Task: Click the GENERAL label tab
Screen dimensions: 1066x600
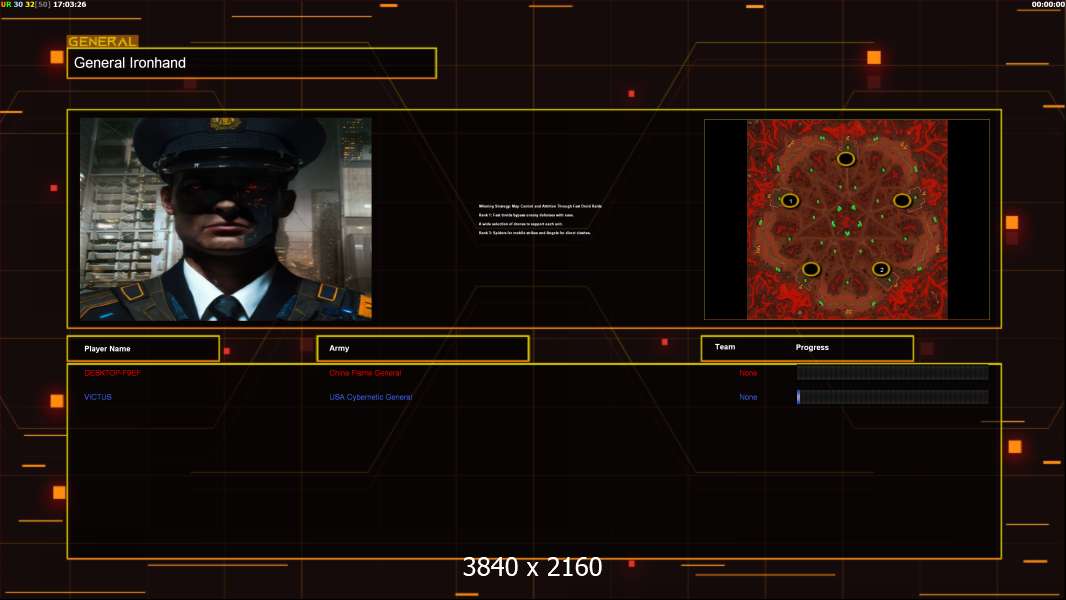Action: click(103, 41)
